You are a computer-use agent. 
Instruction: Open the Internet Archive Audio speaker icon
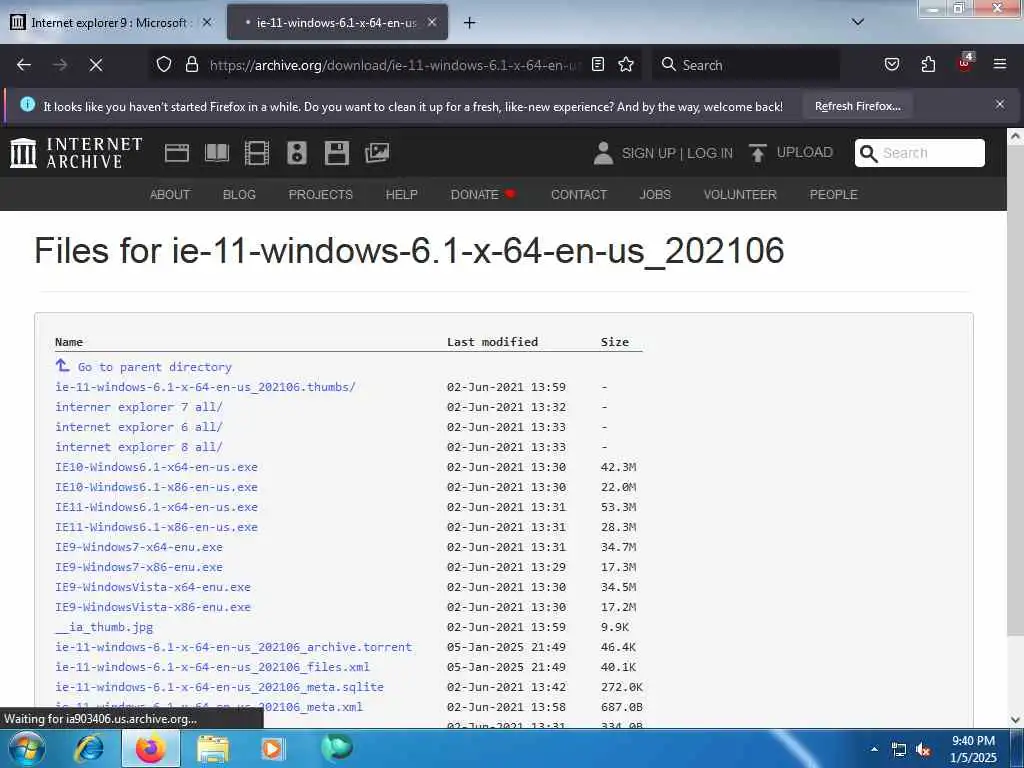point(296,153)
